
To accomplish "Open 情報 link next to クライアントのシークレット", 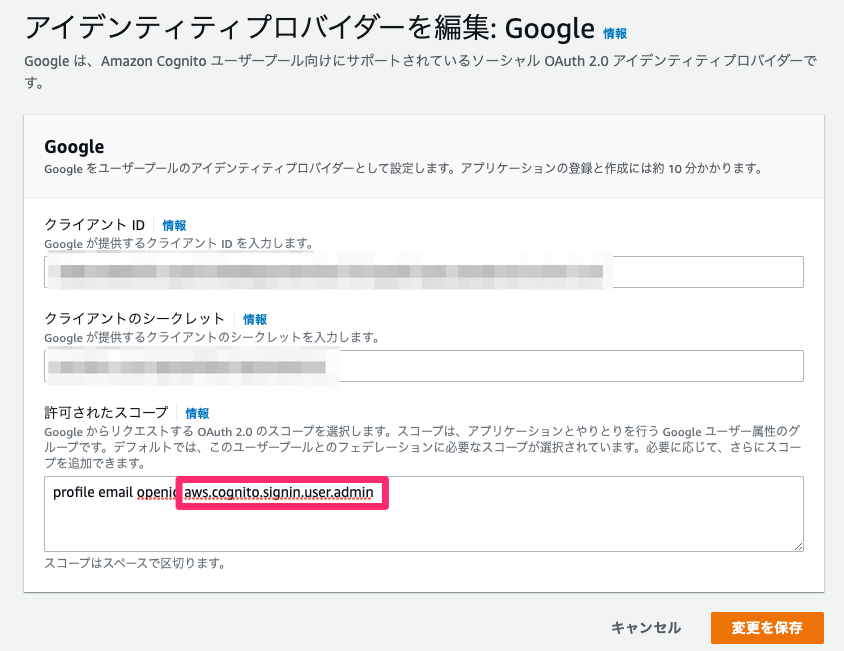I will point(255,319).
